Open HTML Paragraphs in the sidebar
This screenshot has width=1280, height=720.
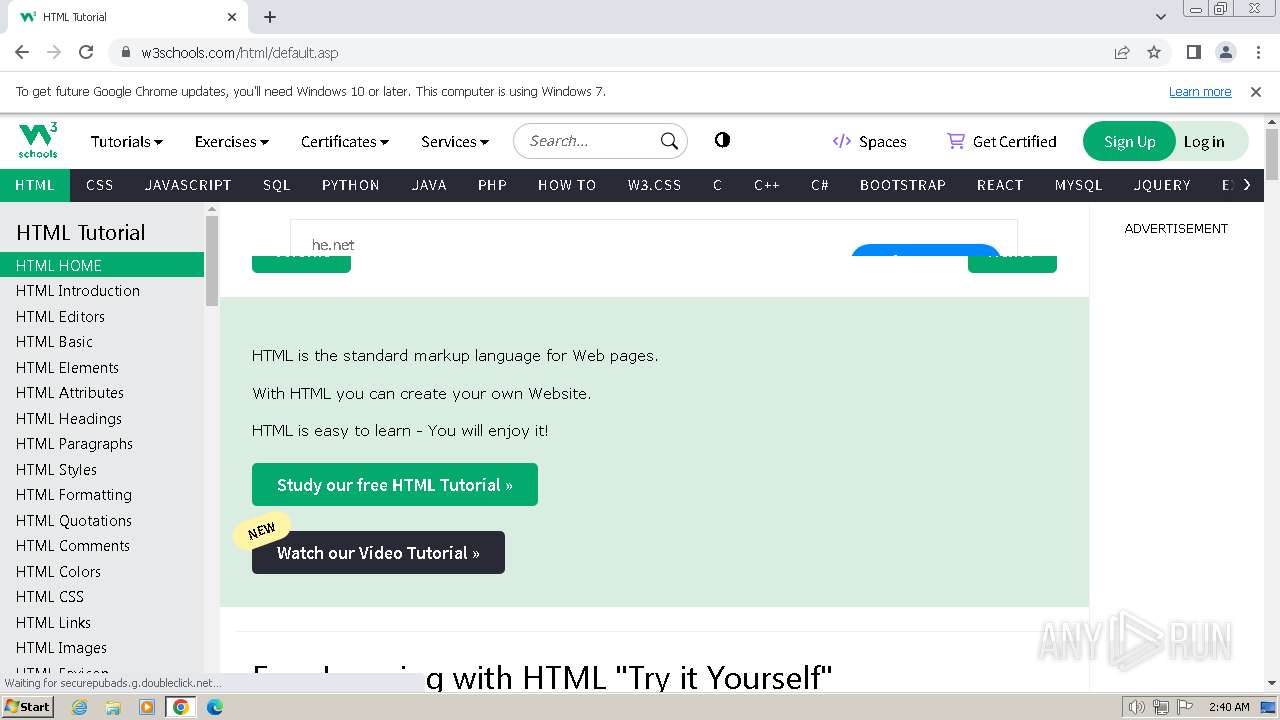pyautogui.click(x=102, y=444)
